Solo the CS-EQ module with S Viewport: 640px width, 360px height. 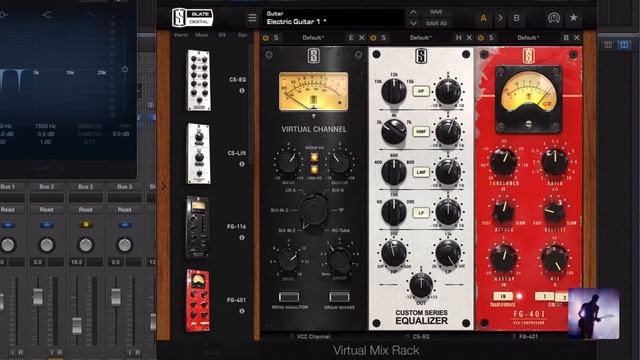[384, 38]
